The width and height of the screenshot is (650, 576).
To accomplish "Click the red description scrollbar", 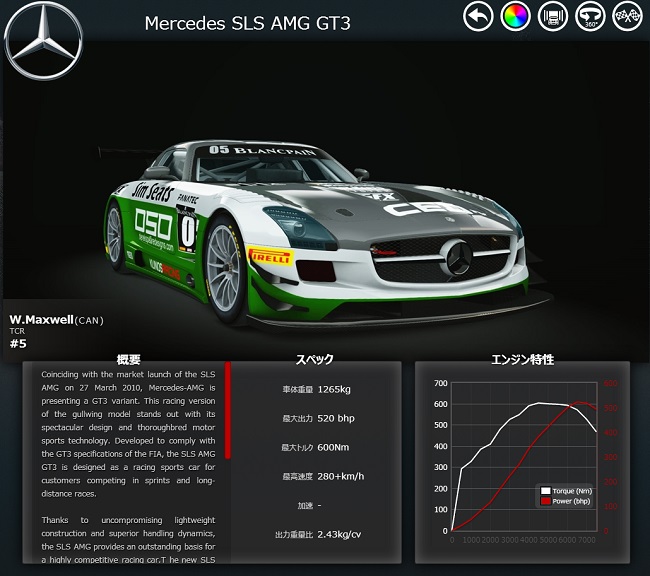I will pos(228,411).
